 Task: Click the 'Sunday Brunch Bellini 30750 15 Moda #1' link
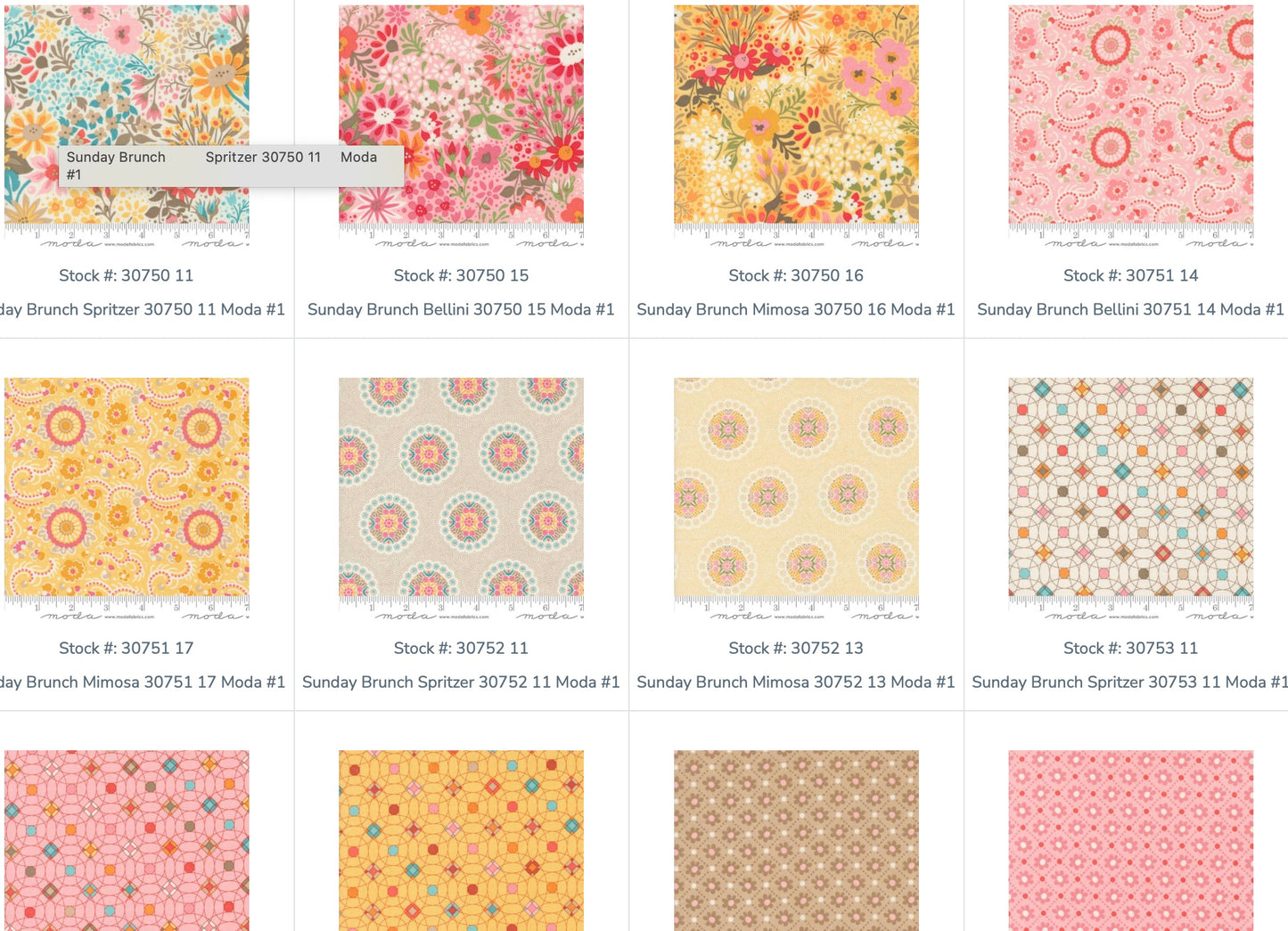(x=461, y=309)
